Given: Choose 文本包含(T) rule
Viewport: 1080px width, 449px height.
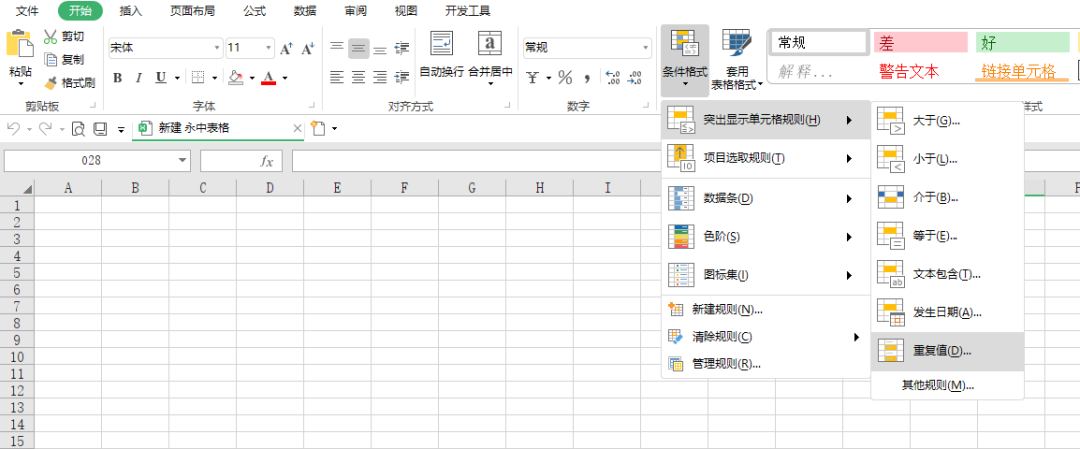Looking at the screenshot, I should pyautogui.click(x=947, y=274).
